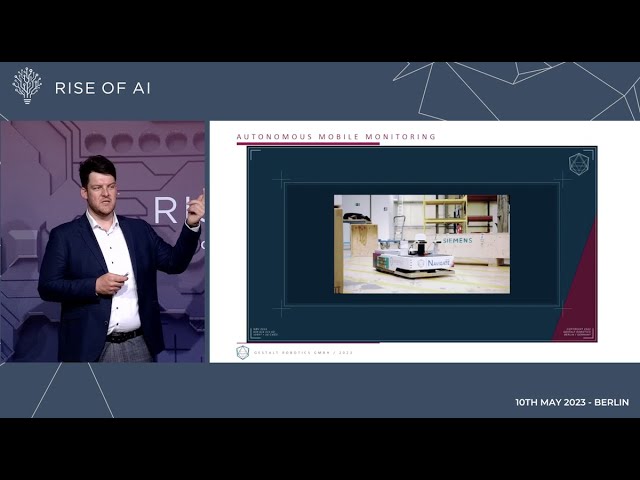Click the maroon underline beneath the slide heading

(308, 144)
